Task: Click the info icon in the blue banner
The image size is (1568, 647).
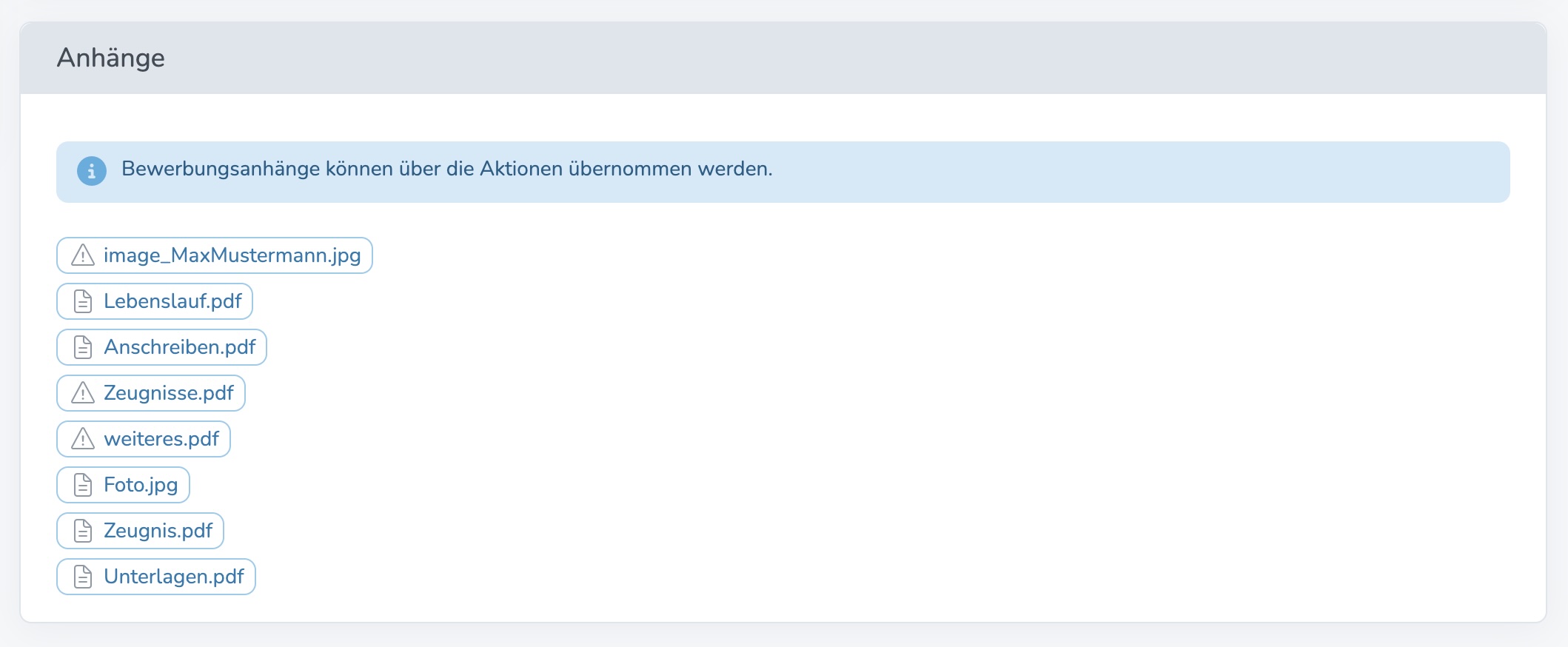Action: pos(90,172)
